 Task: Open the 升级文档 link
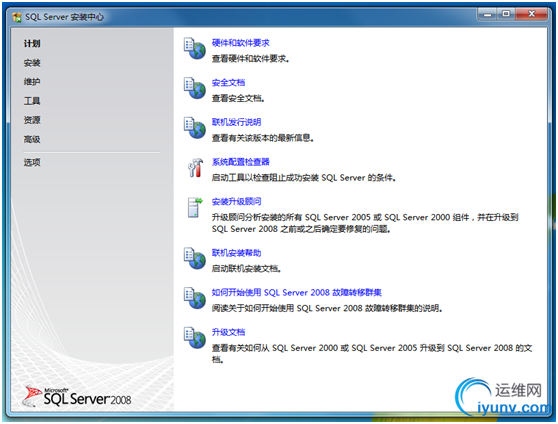(x=228, y=332)
